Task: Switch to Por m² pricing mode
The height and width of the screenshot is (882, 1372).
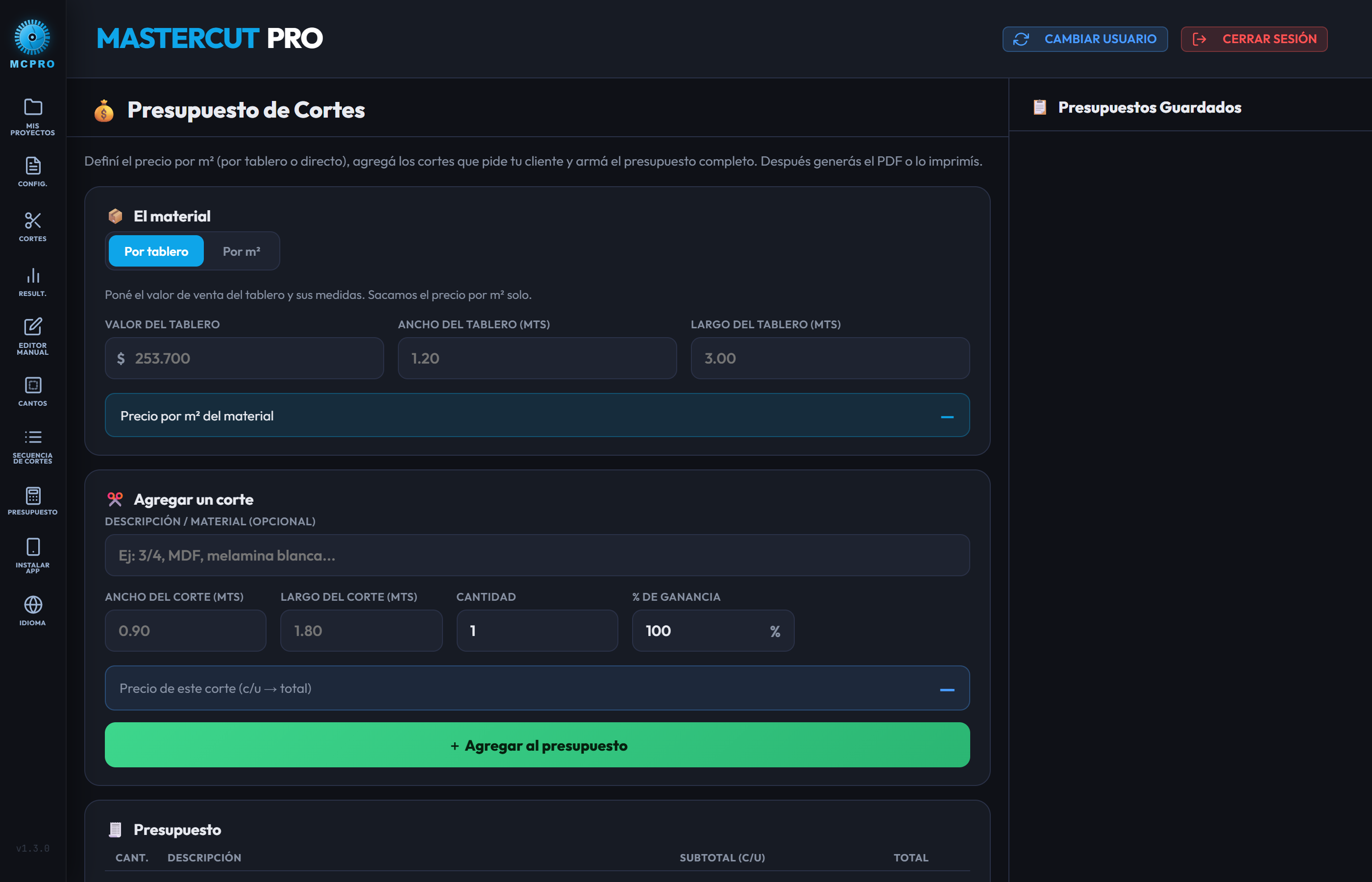Action: point(242,251)
